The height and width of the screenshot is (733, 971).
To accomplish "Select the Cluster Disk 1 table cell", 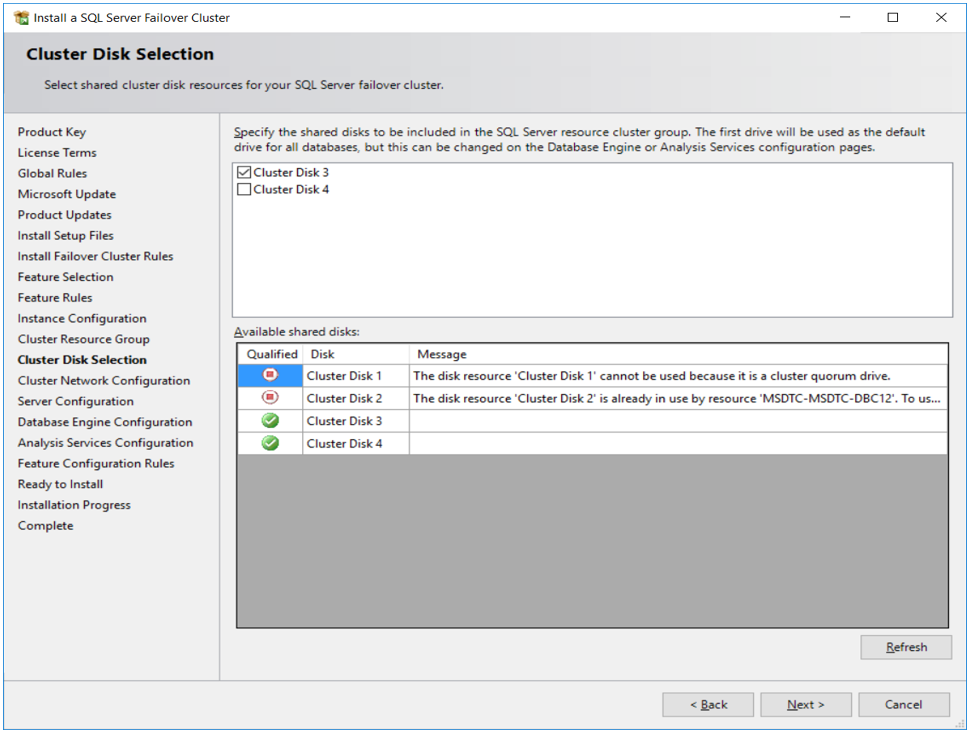I will 356,376.
